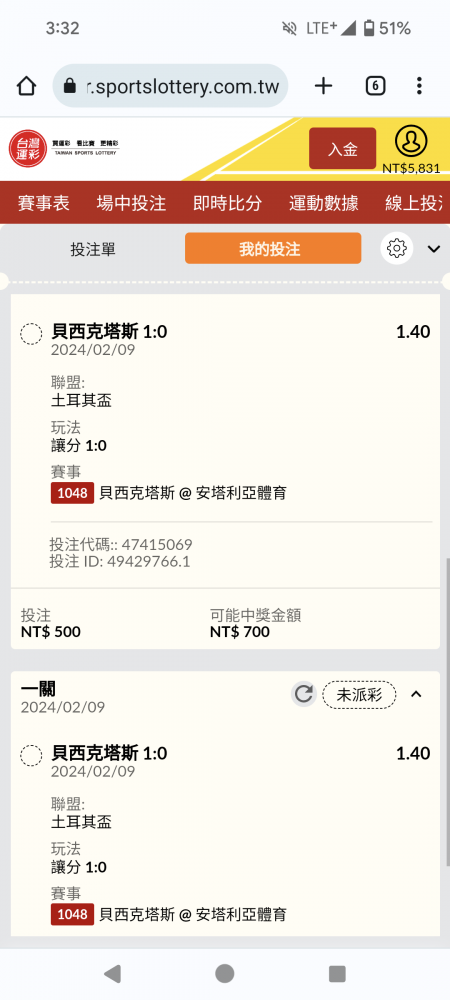The width and height of the screenshot is (450, 1000).
Task: Tap the 未派彩 status badge
Action: pos(359,695)
